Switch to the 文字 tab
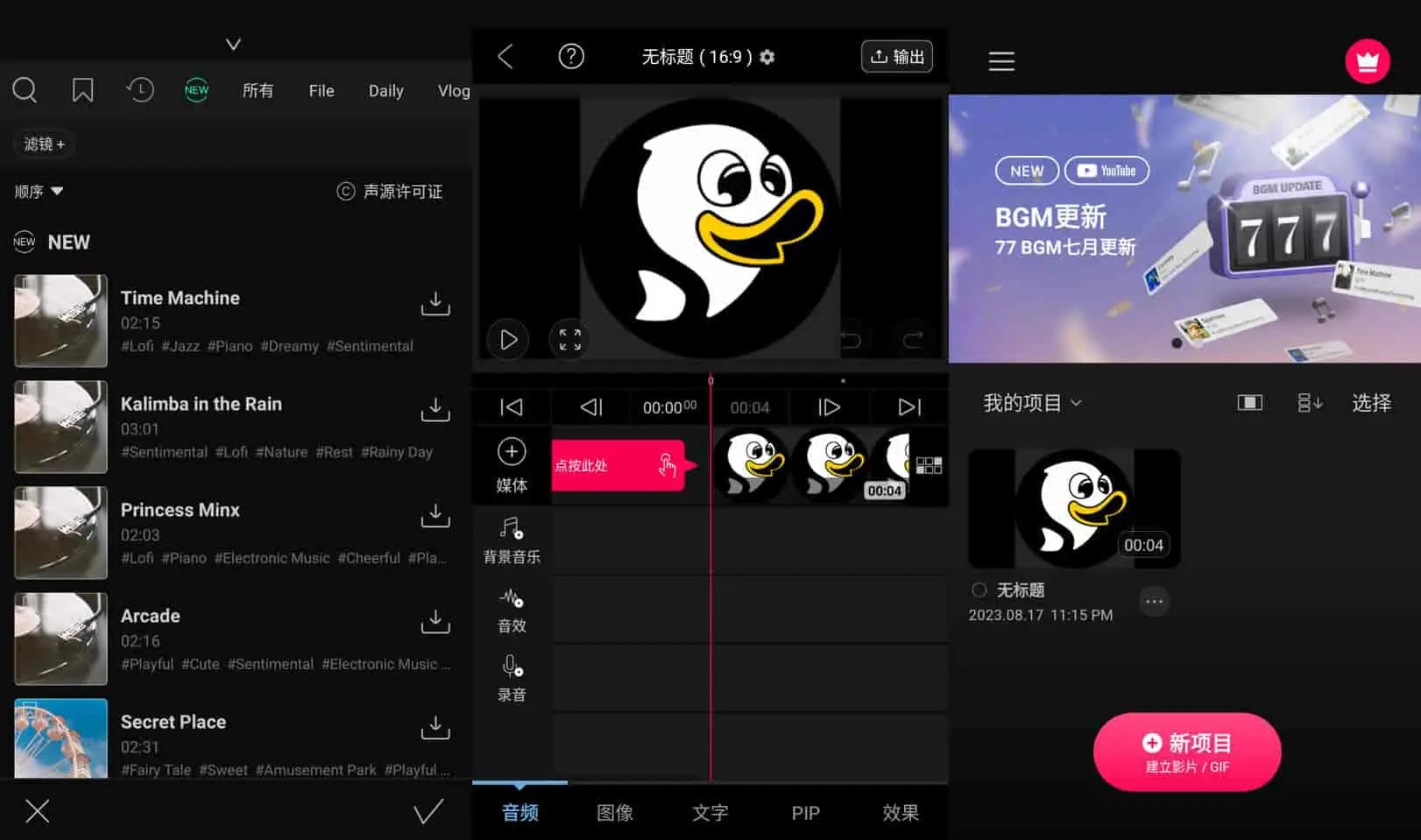The height and width of the screenshot is (840, 1421). [710, 813]
